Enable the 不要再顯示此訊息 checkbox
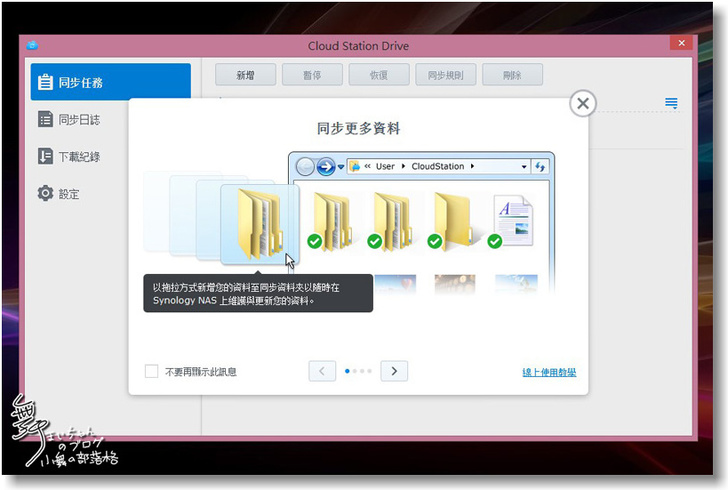728x490 pixels. coord(151,371)
